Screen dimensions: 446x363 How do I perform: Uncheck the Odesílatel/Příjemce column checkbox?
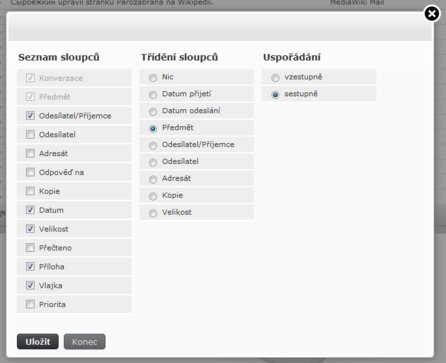[30, 116]
